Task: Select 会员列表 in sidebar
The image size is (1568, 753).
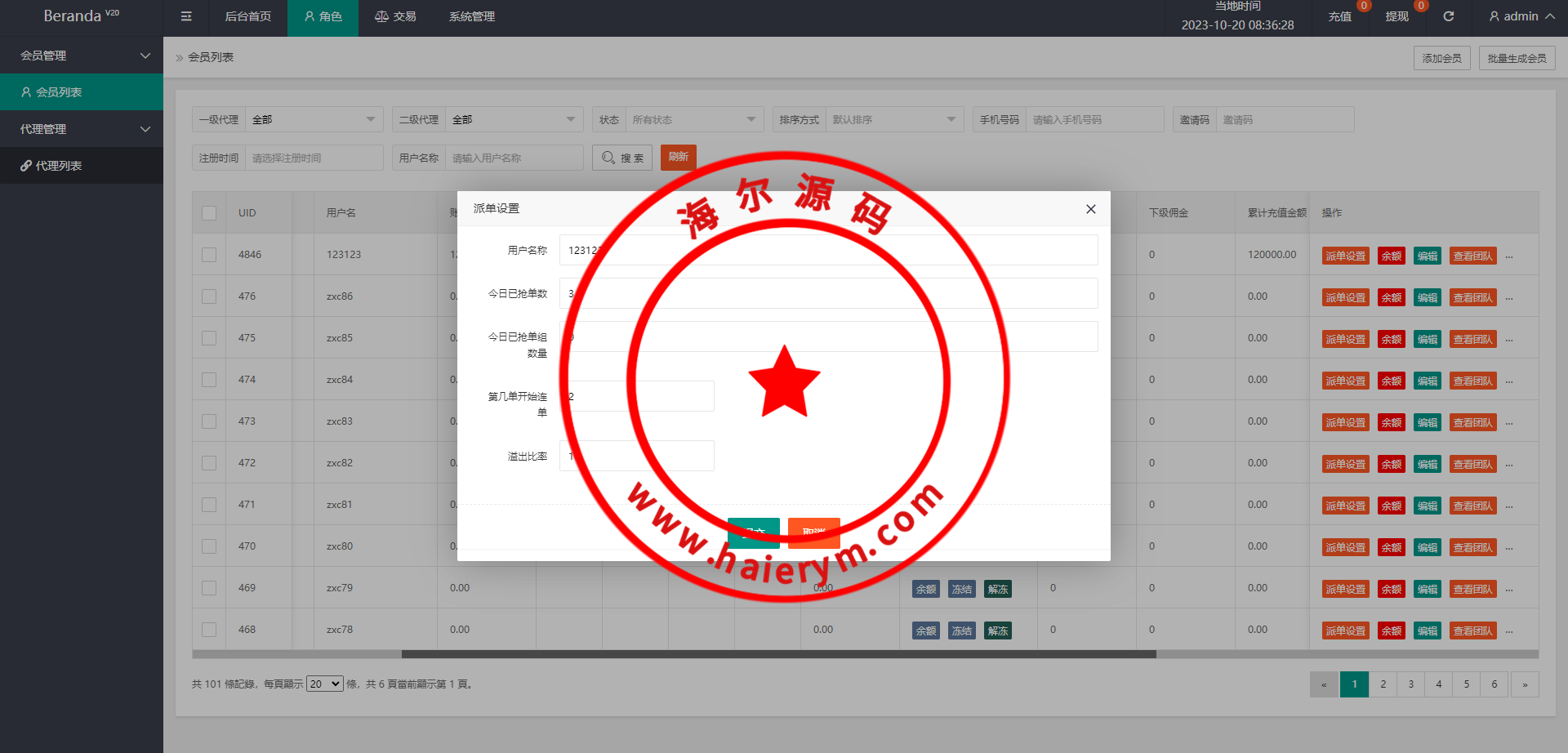Action: [82, 92]
